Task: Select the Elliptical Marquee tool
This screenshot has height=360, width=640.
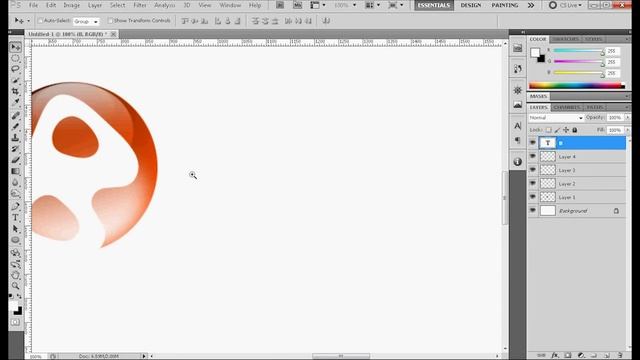Action: 16,58
